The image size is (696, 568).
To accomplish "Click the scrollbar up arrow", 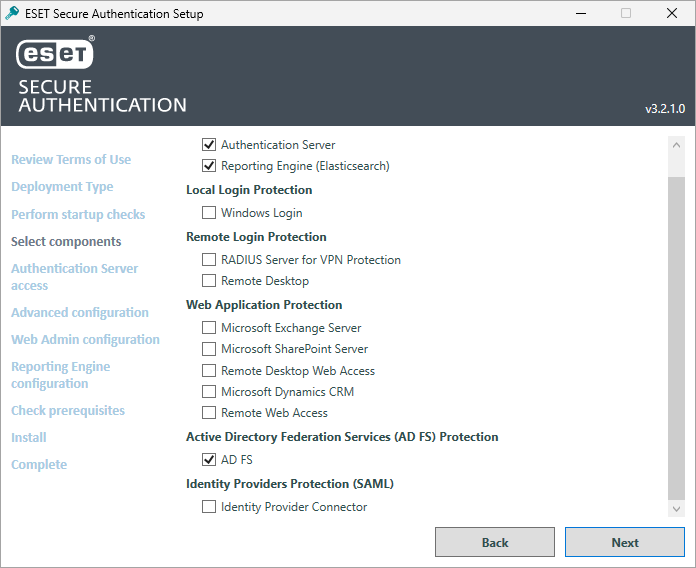I will coord(676,145).
